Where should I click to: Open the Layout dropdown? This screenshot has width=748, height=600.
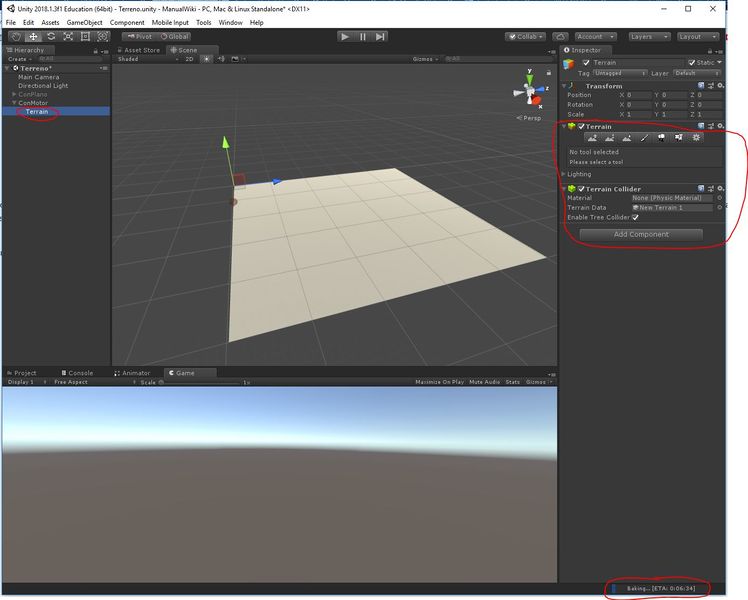698,37
